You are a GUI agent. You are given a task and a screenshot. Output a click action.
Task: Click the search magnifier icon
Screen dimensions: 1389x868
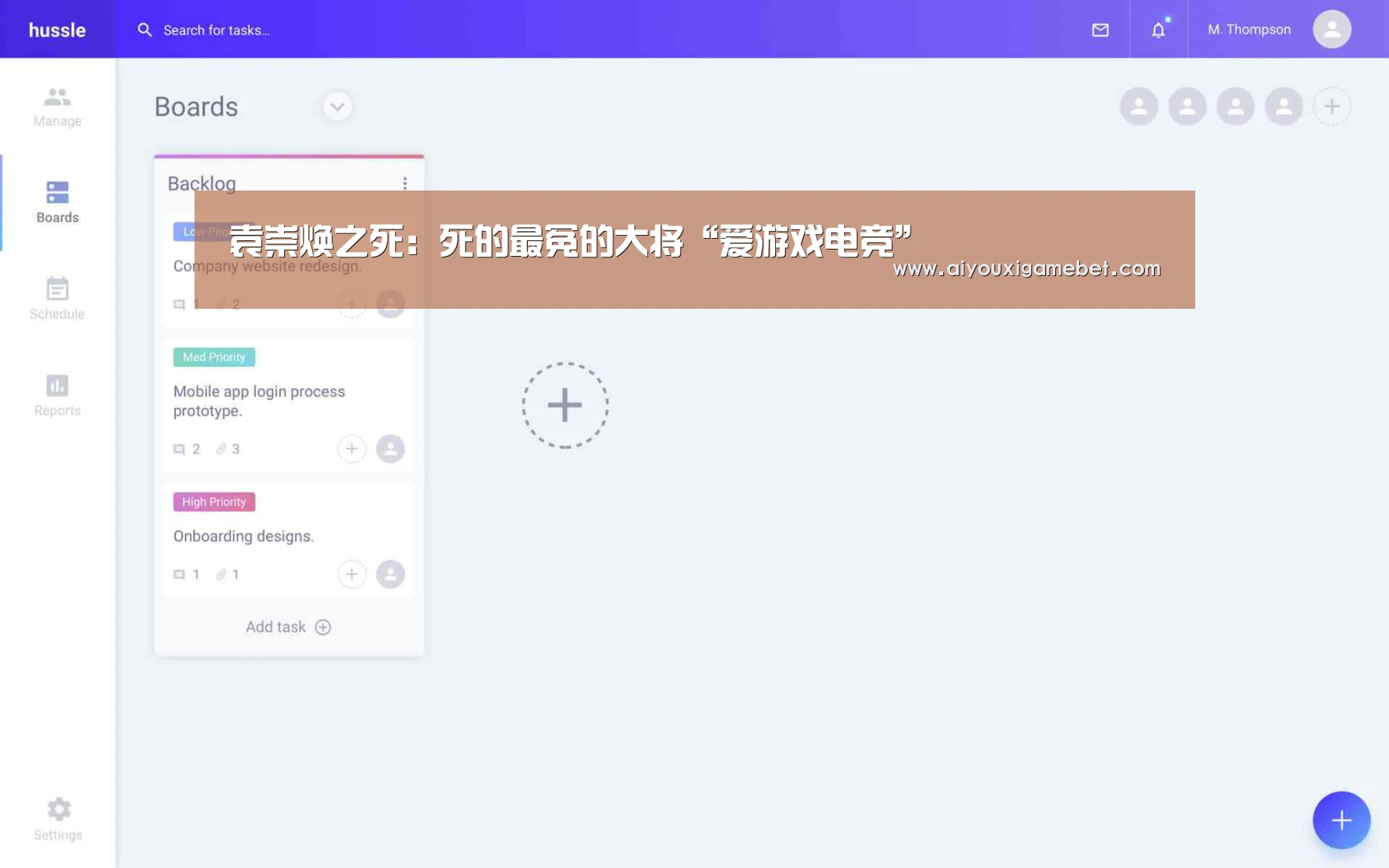coord(145,30)
